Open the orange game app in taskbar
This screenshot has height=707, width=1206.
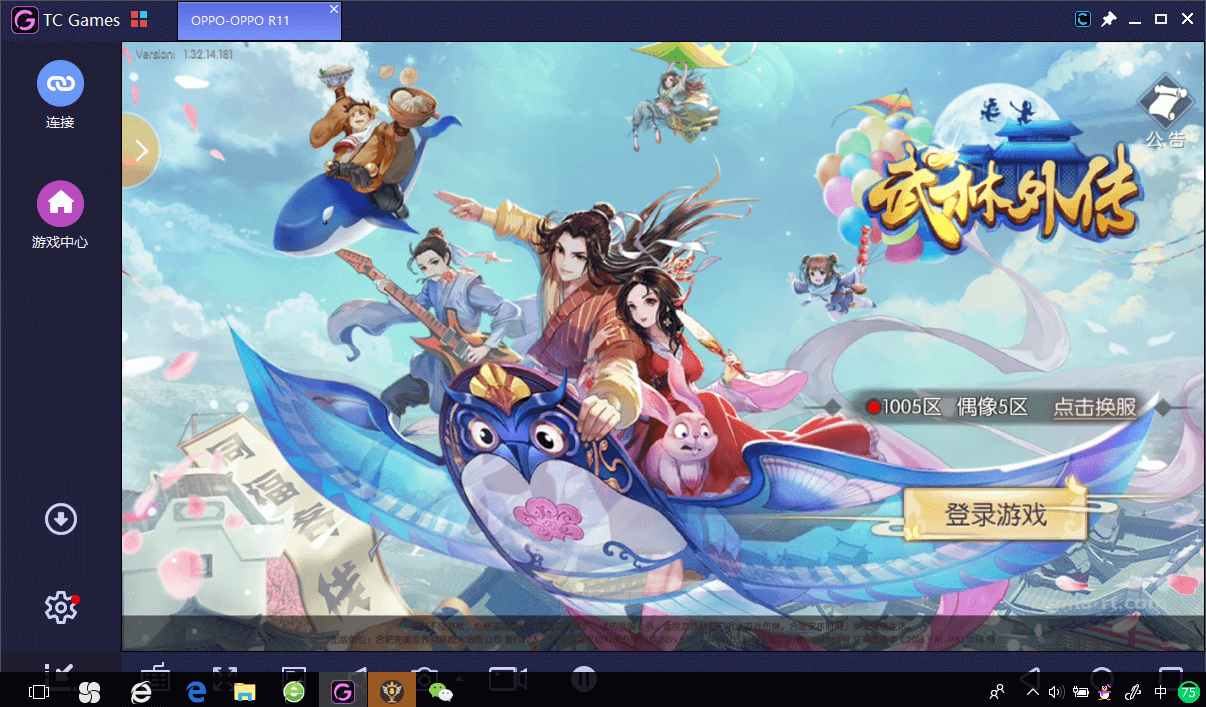[x=392, y=691]
